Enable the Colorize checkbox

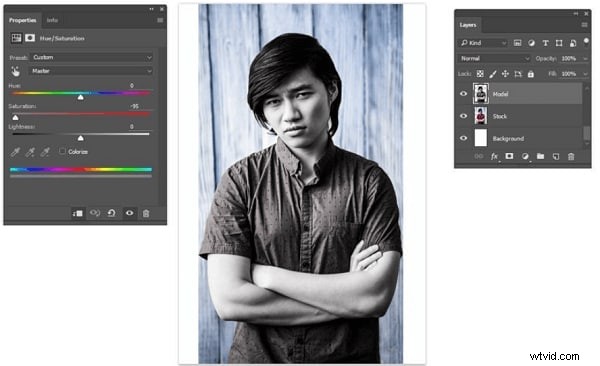click(x=62, y=151)
